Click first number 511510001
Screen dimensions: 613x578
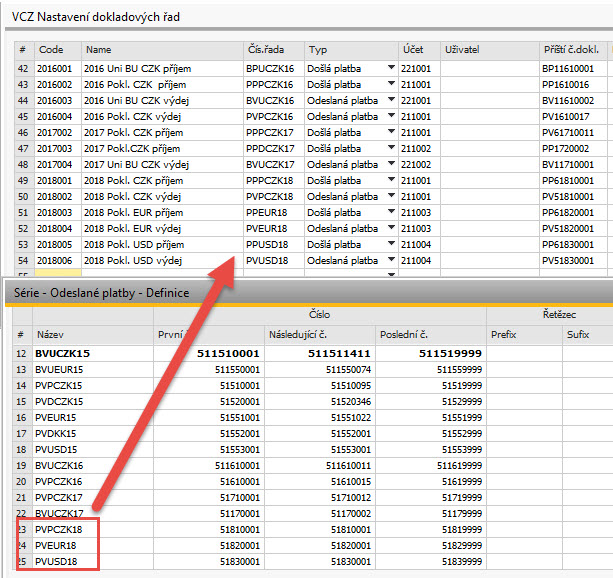[209, 354]
